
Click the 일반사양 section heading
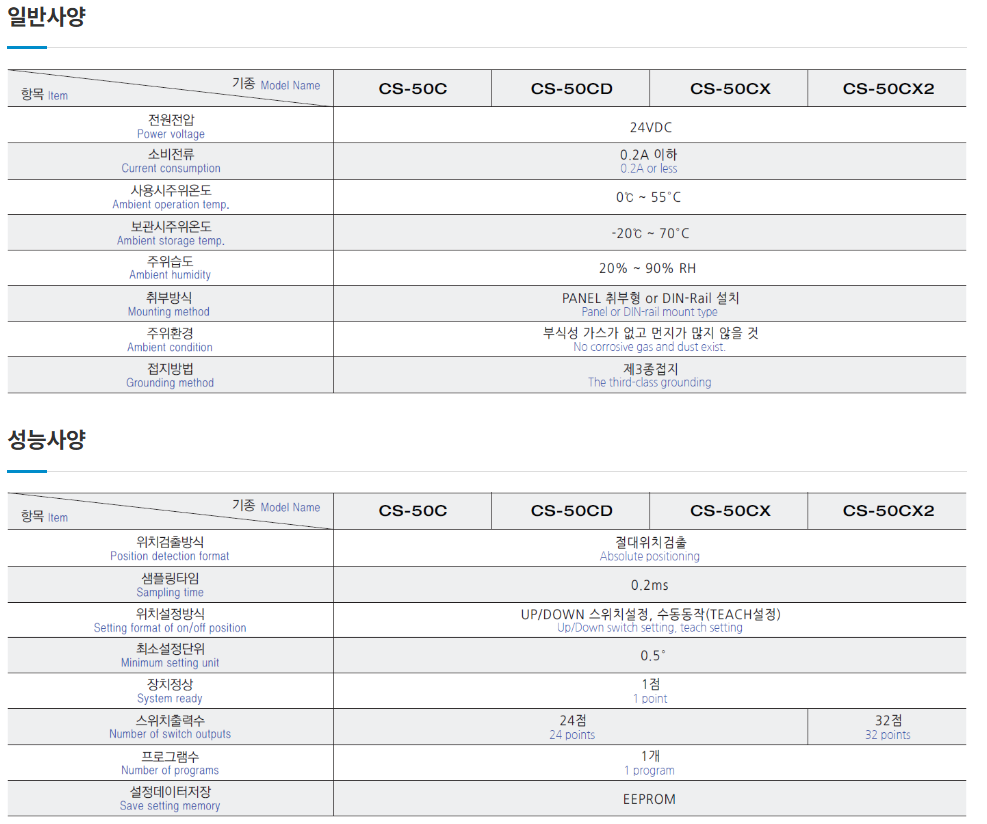[x=46, y=17]
